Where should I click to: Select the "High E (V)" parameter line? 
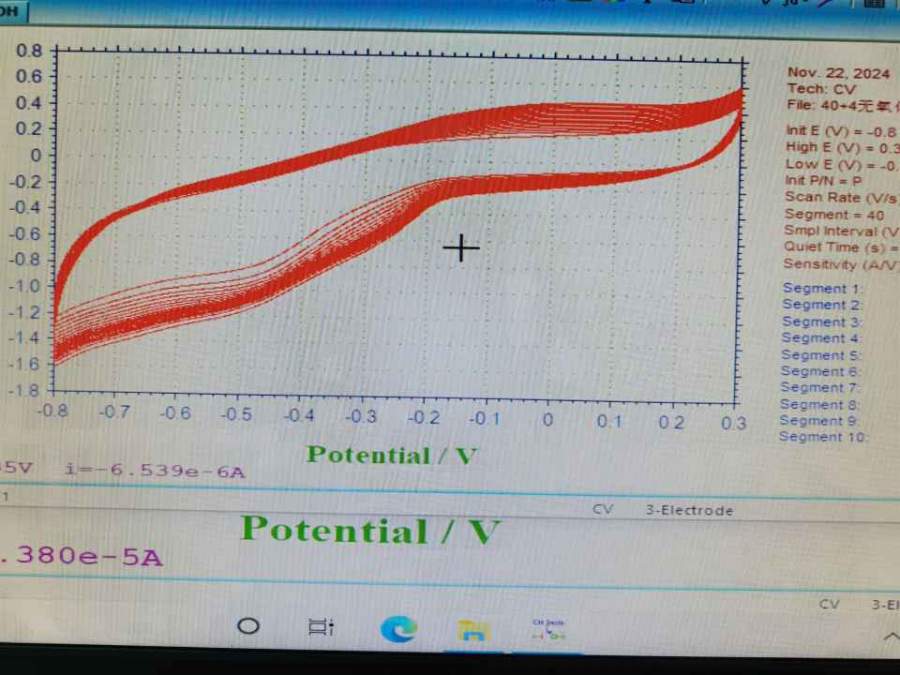click(842, 148)
